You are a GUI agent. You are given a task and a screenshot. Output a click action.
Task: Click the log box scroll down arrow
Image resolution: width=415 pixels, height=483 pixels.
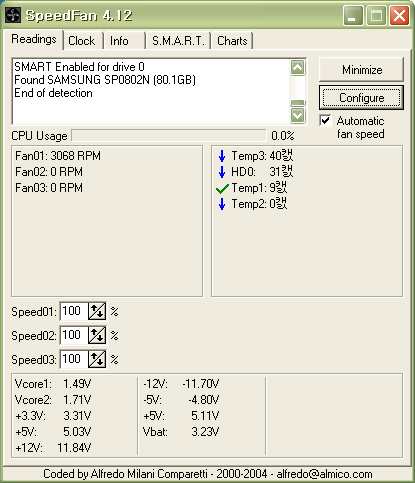coord(298,116)
